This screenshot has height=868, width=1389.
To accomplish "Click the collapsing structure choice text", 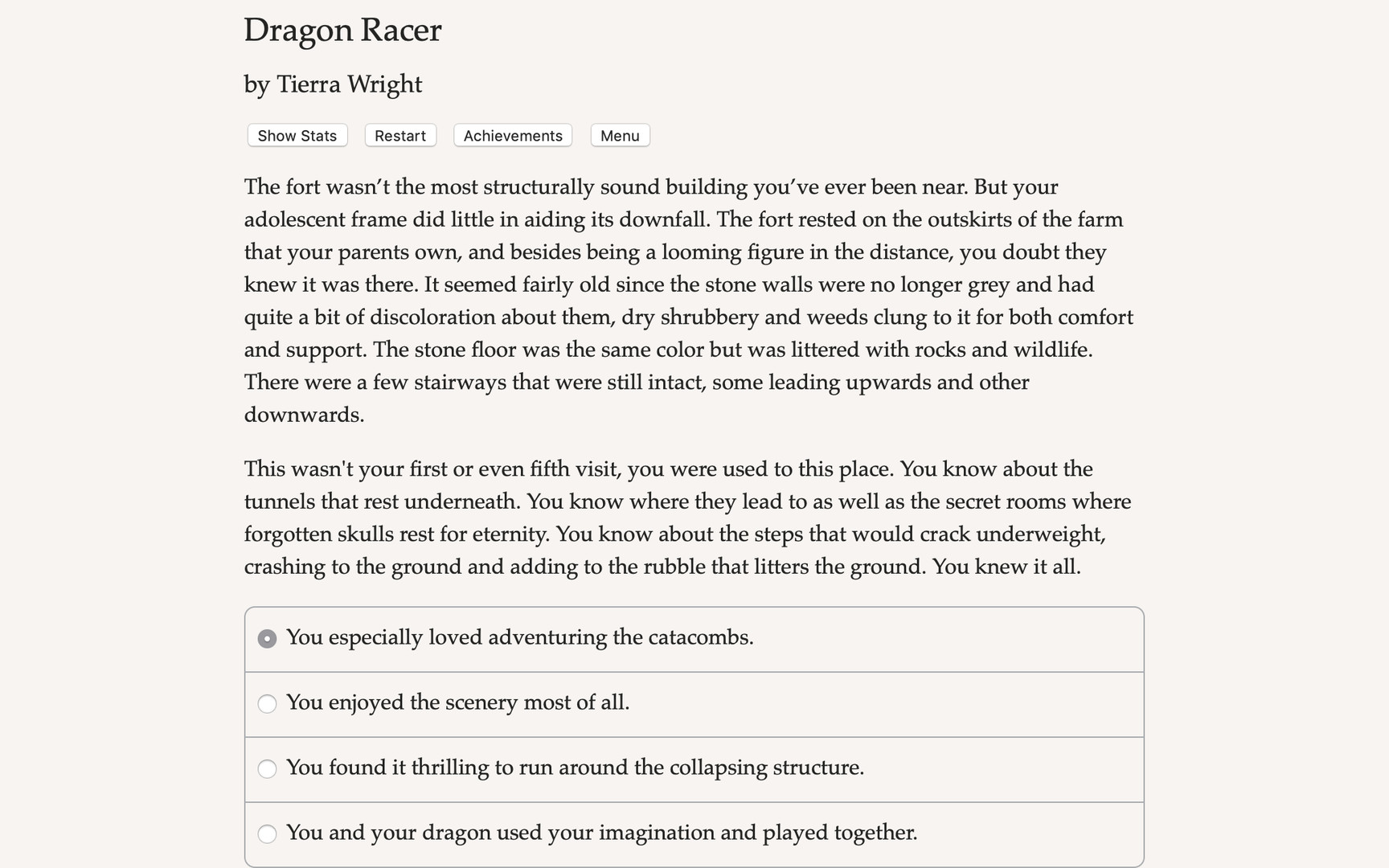I will click(x=576, y=768).
